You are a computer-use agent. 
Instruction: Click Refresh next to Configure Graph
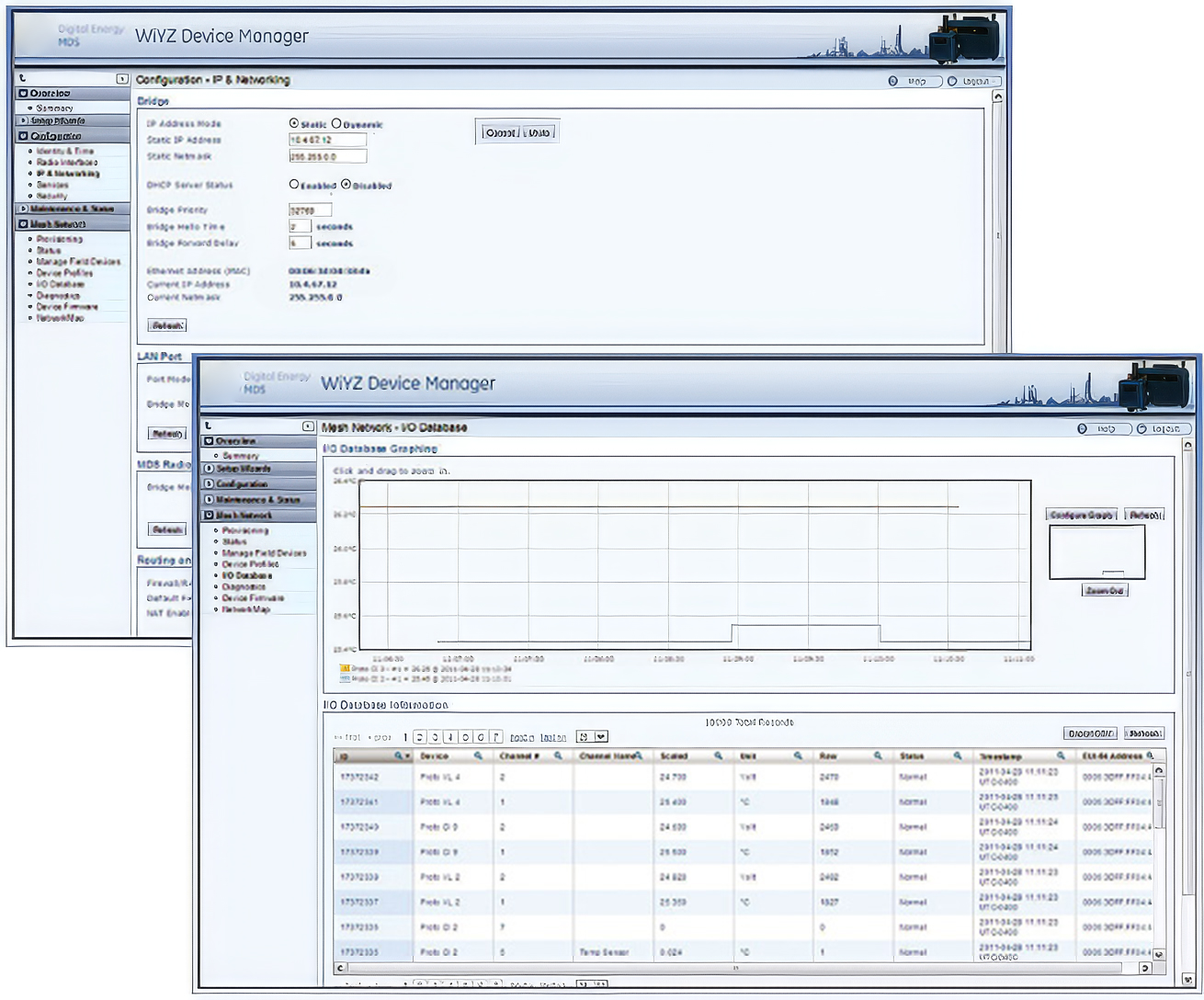(1144, 515)
